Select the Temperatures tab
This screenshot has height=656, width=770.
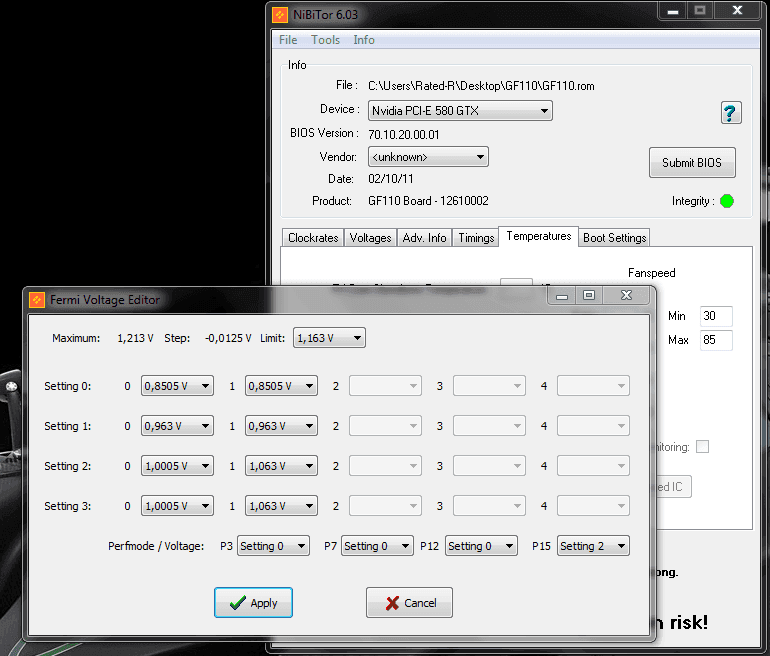pos(539,236)
